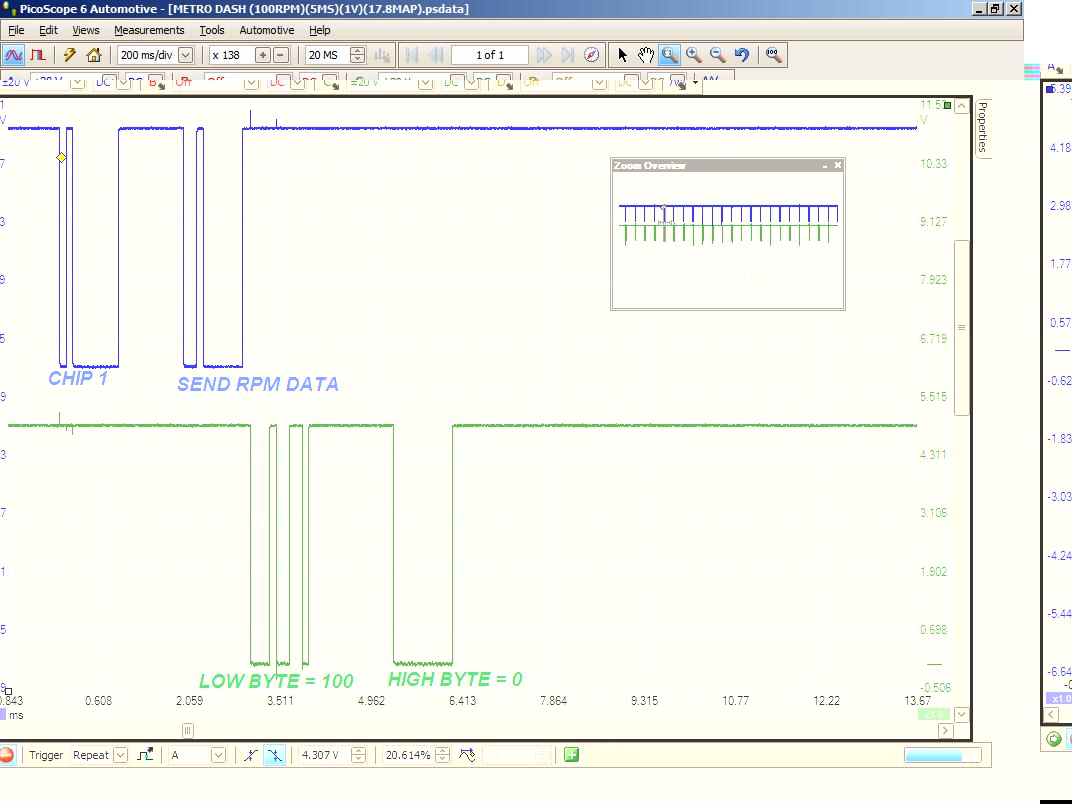This screenshot has height=804, width=1072.
Task: Select the window Zoom tool
Action: 669,55
